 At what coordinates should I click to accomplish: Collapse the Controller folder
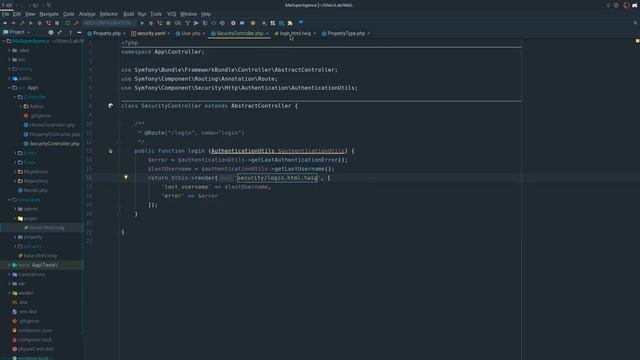15,97
